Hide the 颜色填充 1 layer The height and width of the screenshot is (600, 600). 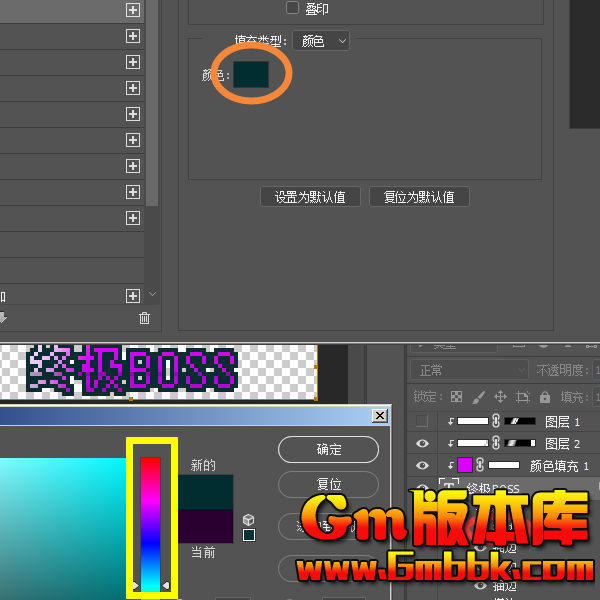(422, 465)
